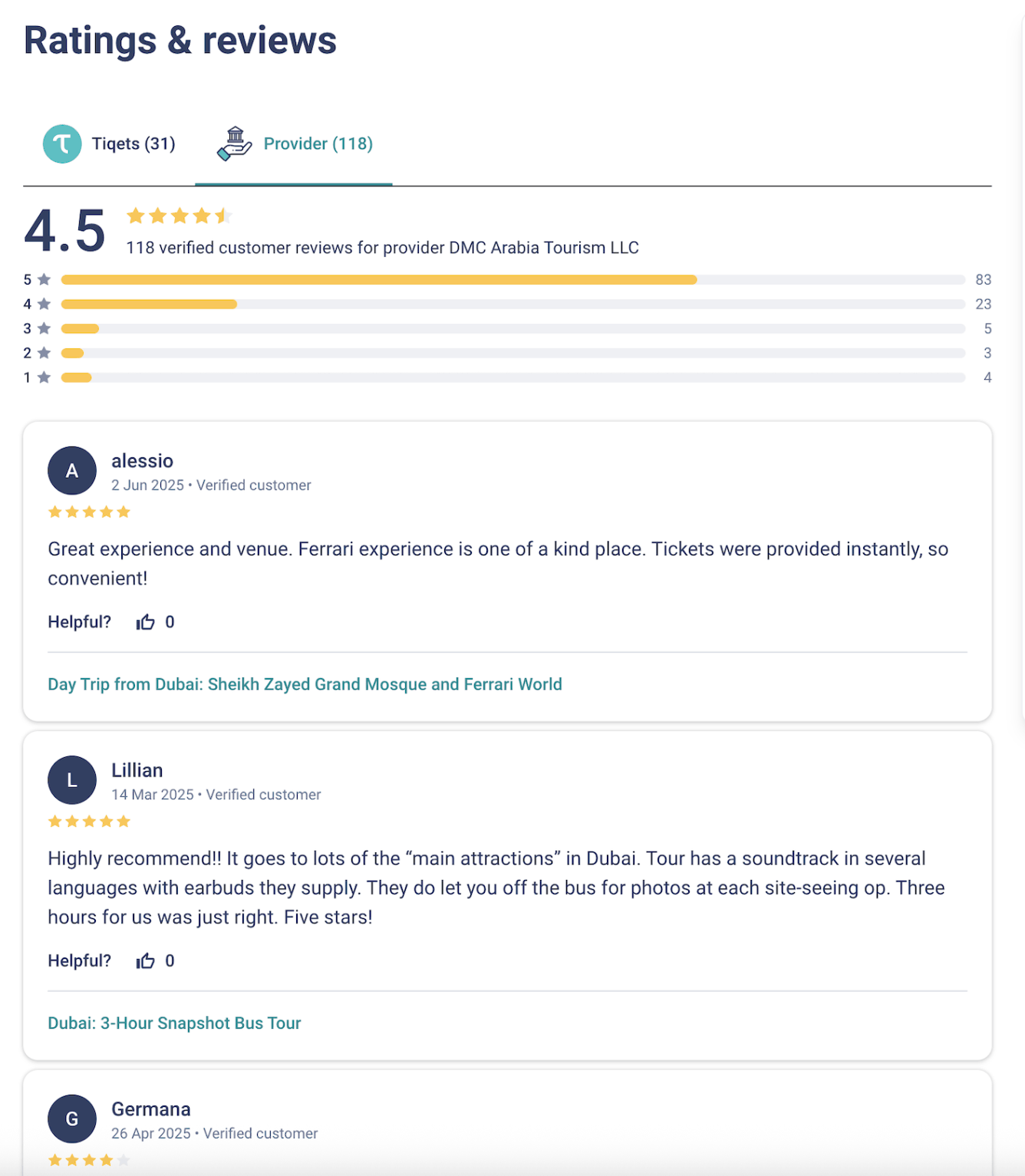Click thumbs-up icon on Lillian's review
The image size is (1025, 1176).
tap(146, 961)
